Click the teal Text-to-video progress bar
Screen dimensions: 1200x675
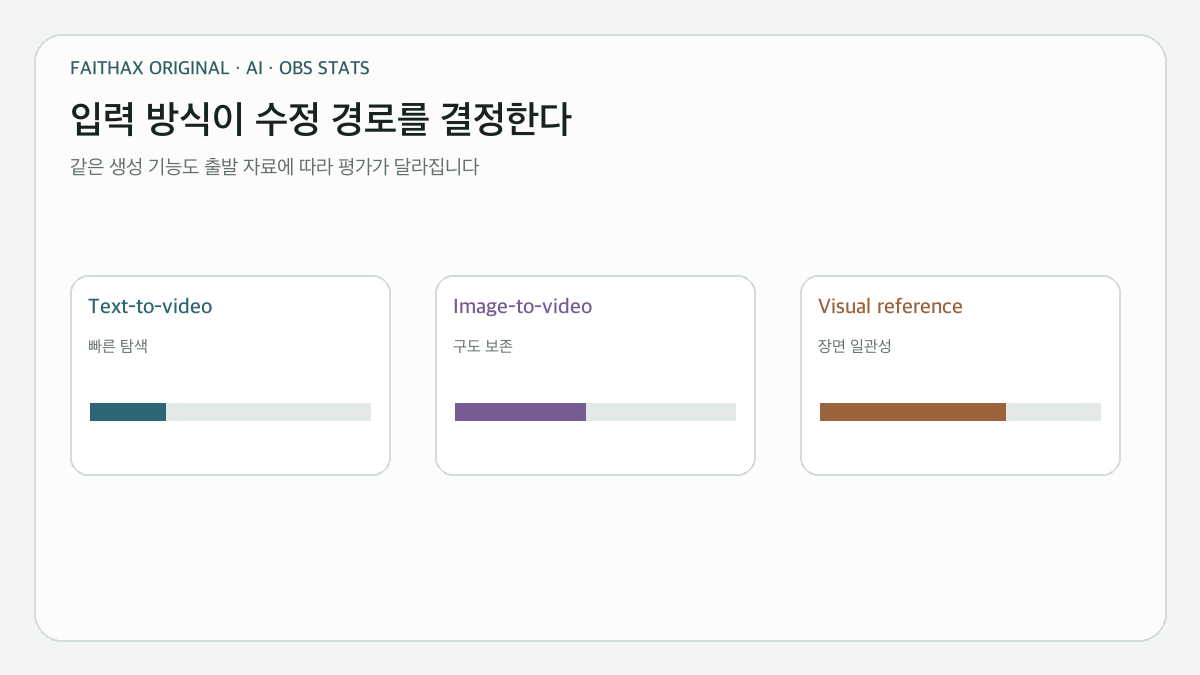click(x=230, y=412)
